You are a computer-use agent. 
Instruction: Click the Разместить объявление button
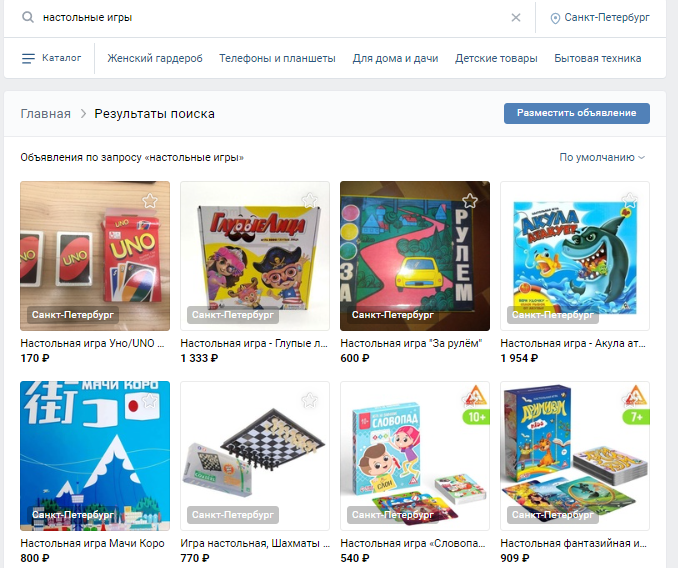[x=576, y=113]
